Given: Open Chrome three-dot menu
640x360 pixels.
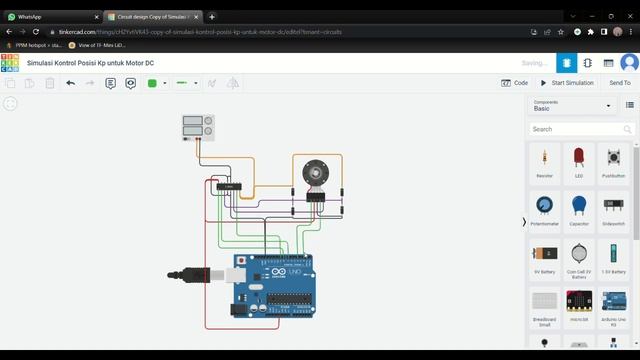Looking at the screenshot, I should [631, 32].
